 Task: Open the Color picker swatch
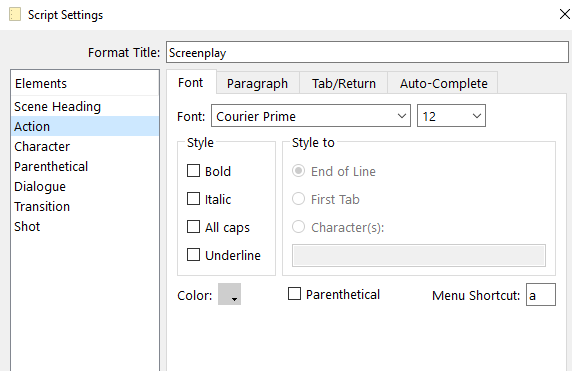pos(229,294)
